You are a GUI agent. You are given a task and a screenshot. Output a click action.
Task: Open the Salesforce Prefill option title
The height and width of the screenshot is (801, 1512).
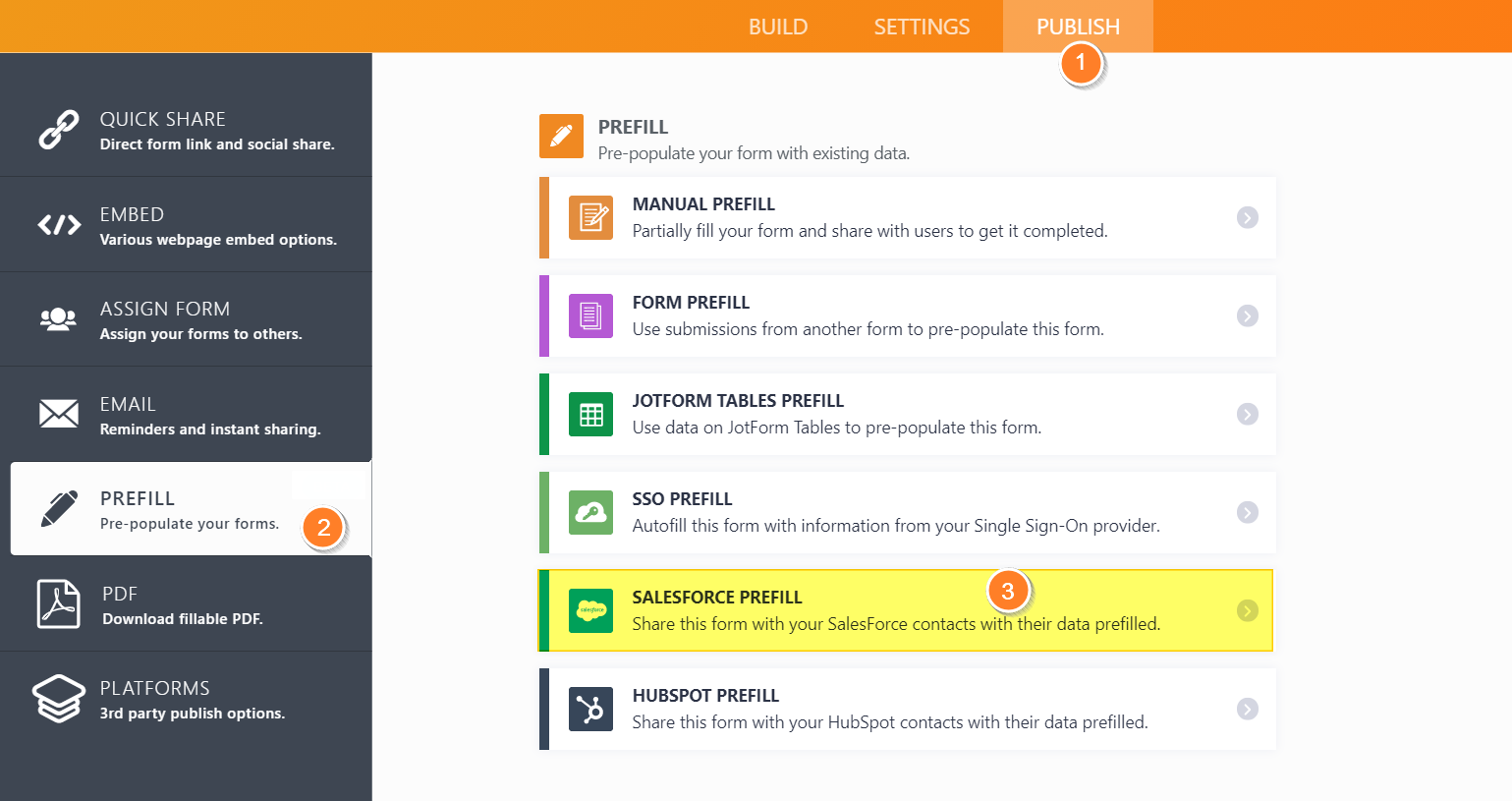[x=717, y=597]
